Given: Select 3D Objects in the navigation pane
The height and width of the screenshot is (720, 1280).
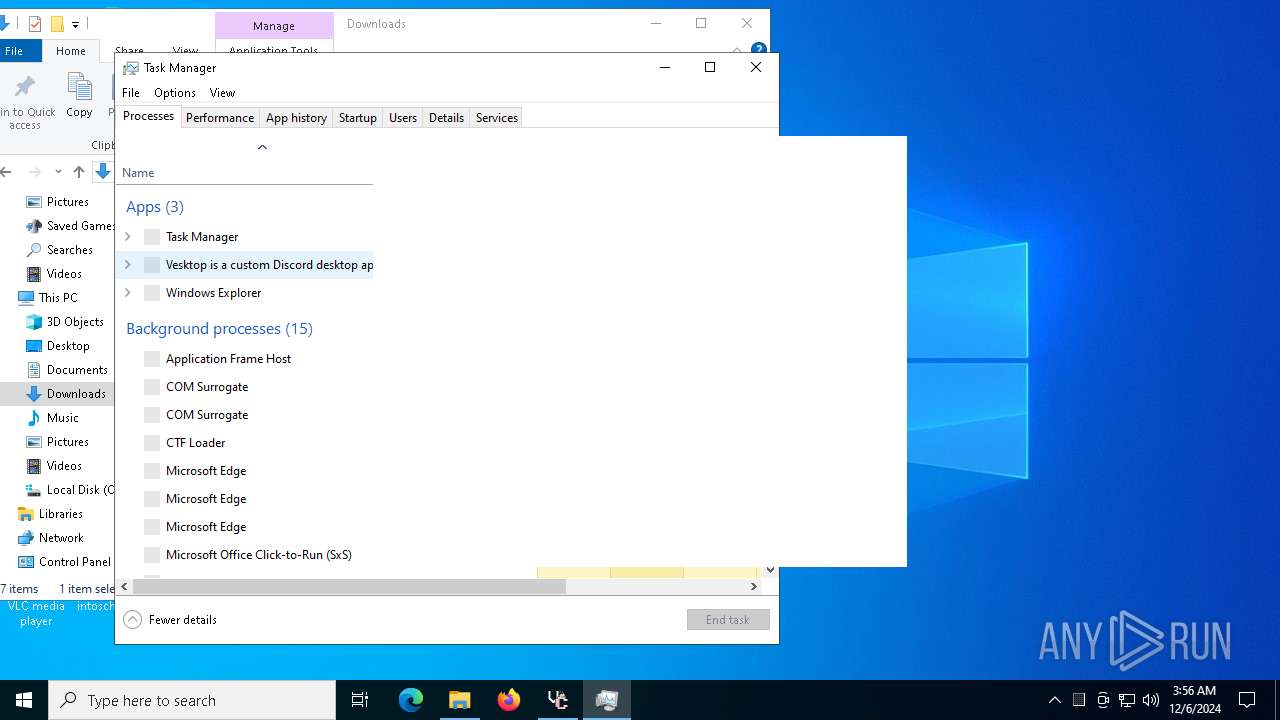Looking at the screenshot, I should tap(75, 322).
